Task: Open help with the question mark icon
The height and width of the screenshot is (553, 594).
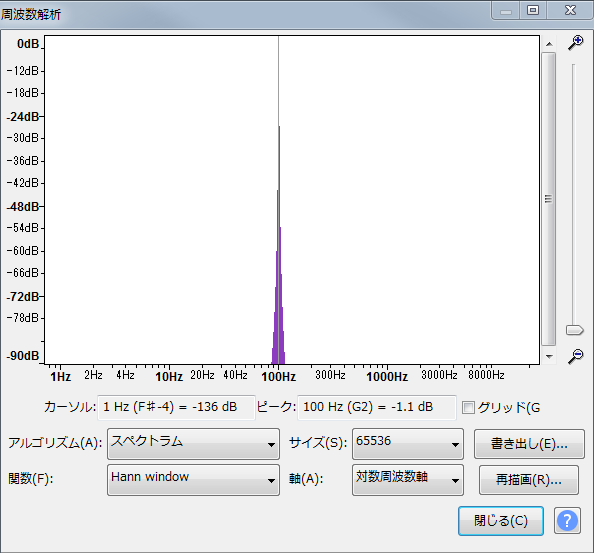Action: pos(567,521)
